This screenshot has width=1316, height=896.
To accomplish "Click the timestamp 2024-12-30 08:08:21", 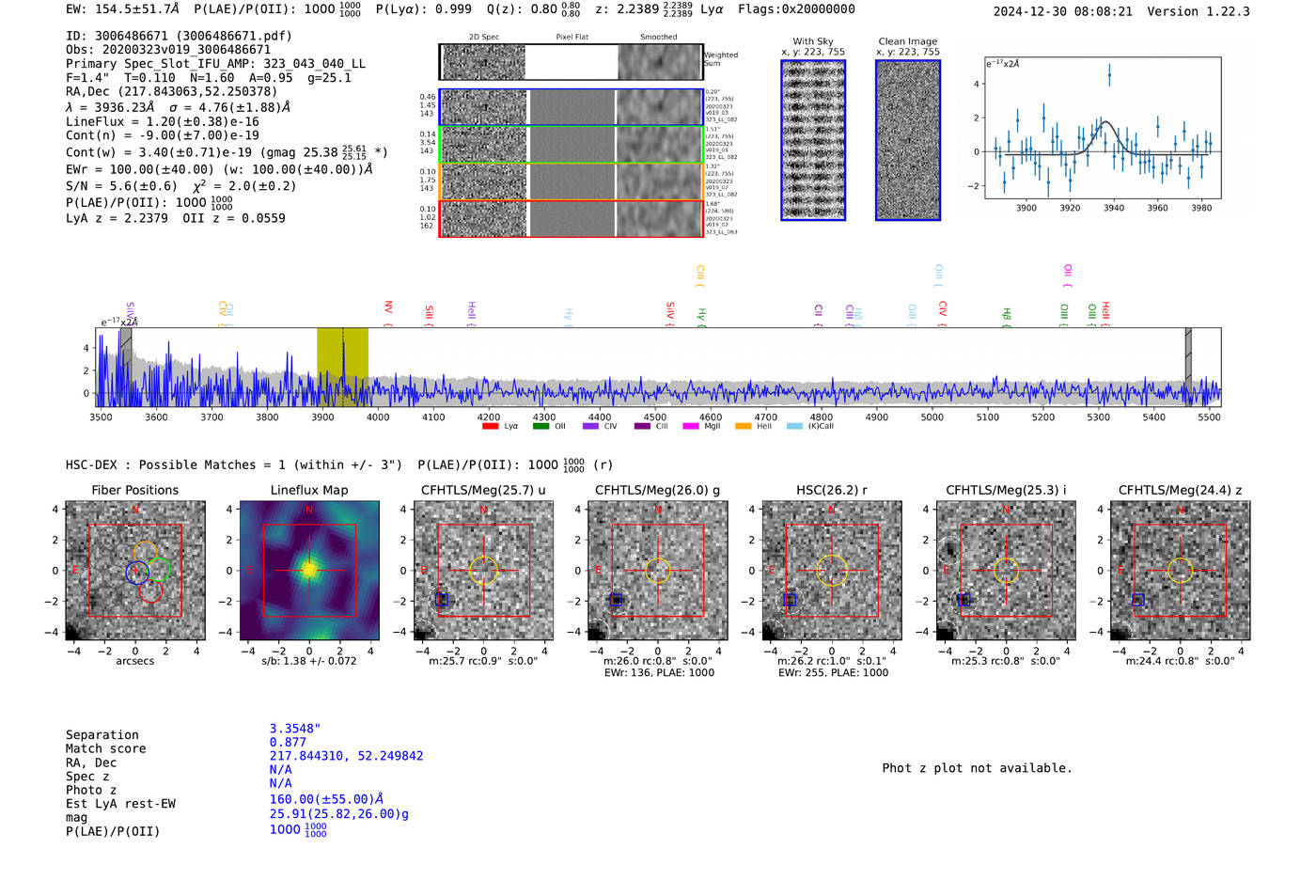I will pos(1063,11).
